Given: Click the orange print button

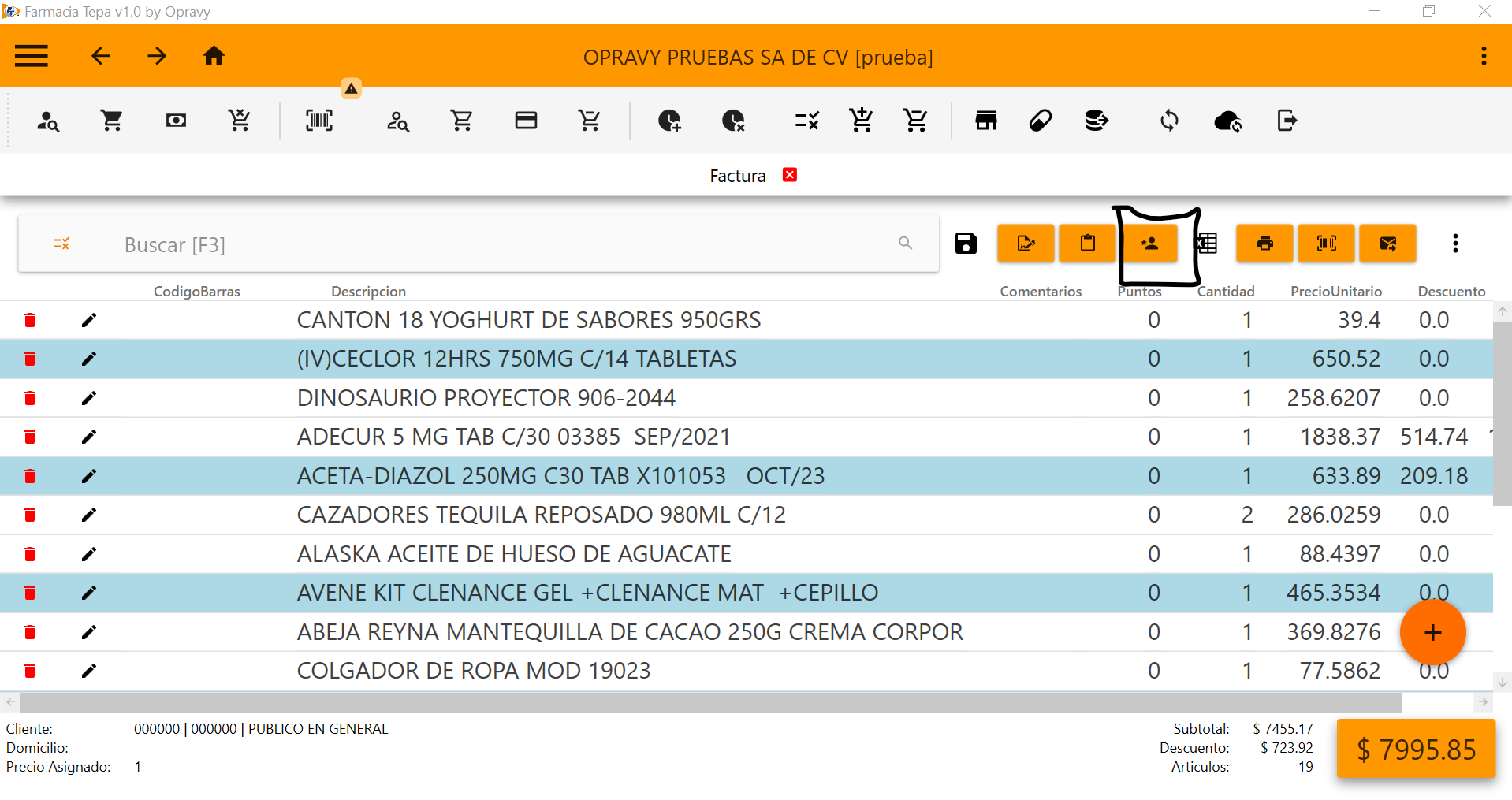Looking at the screenshot, I should coord(1264,244).
